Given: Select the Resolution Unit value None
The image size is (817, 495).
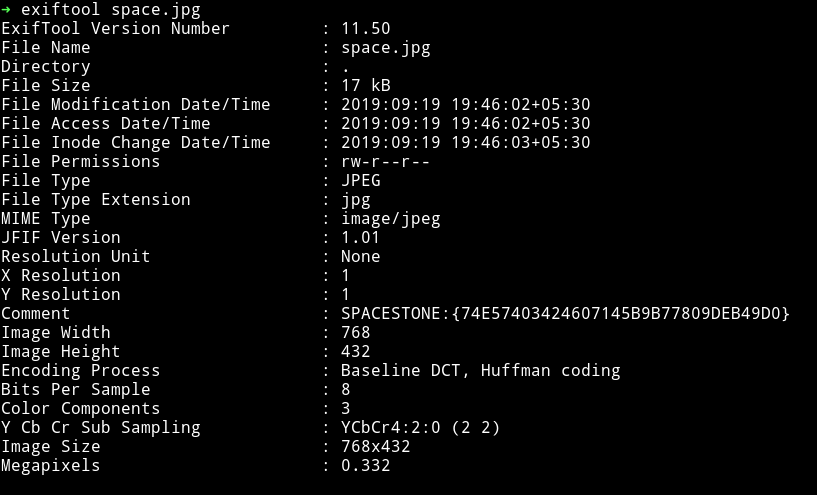Looking at the screenshot, I should [361, 256].
